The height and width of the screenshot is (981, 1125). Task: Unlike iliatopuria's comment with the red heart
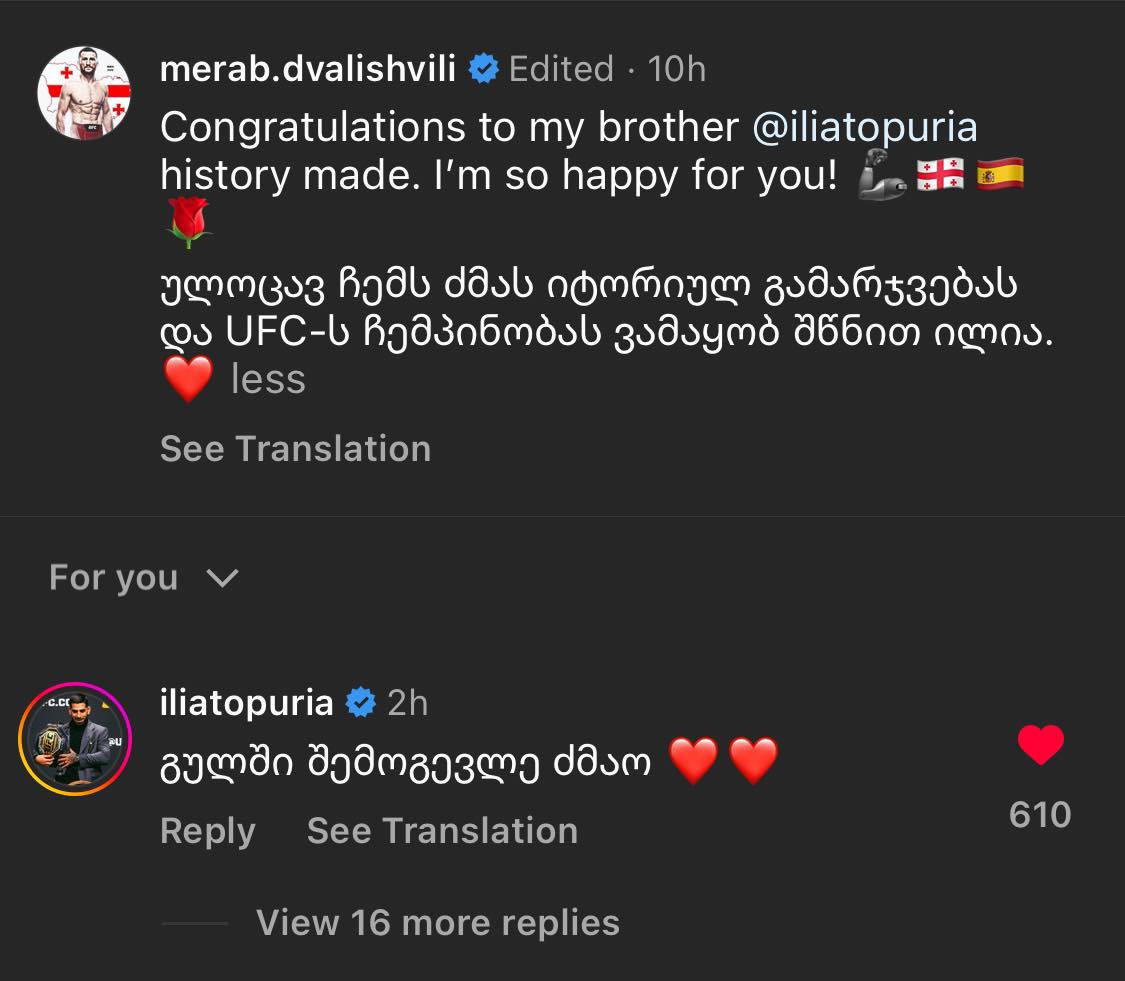(x=1040, y=746)
